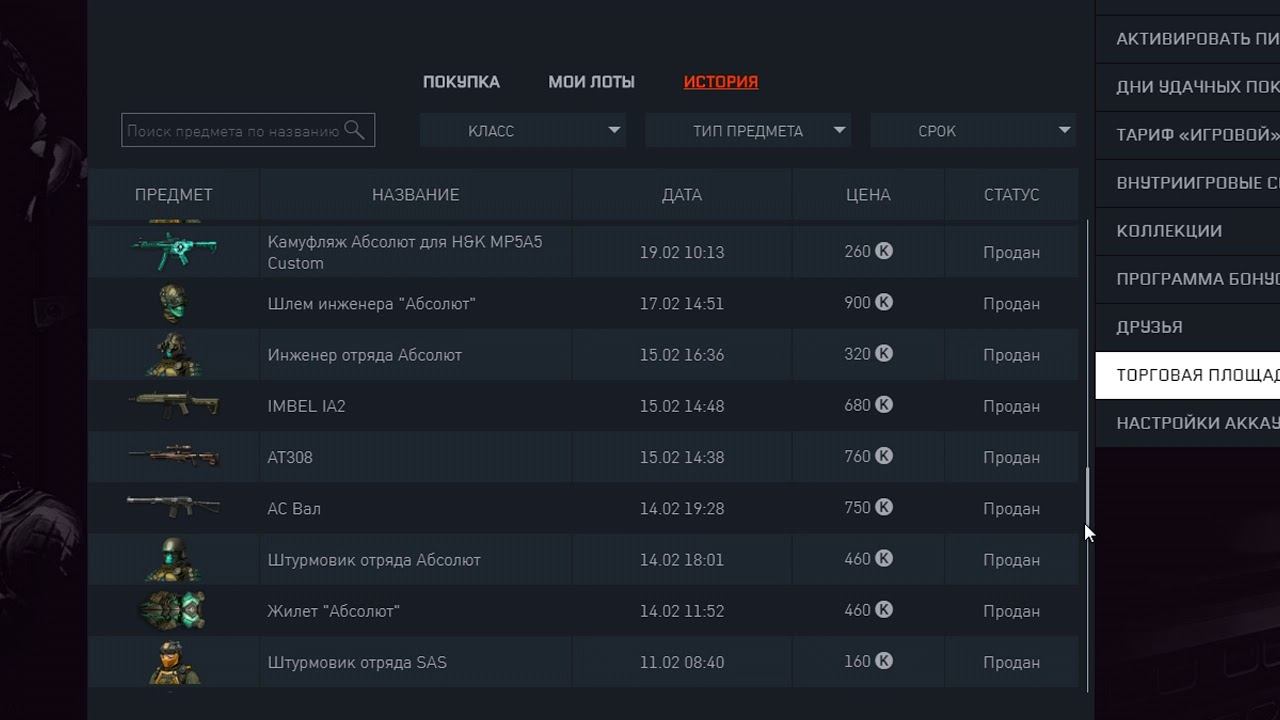
Task: Open the СРОК dropdown filter
Action: 973,131
